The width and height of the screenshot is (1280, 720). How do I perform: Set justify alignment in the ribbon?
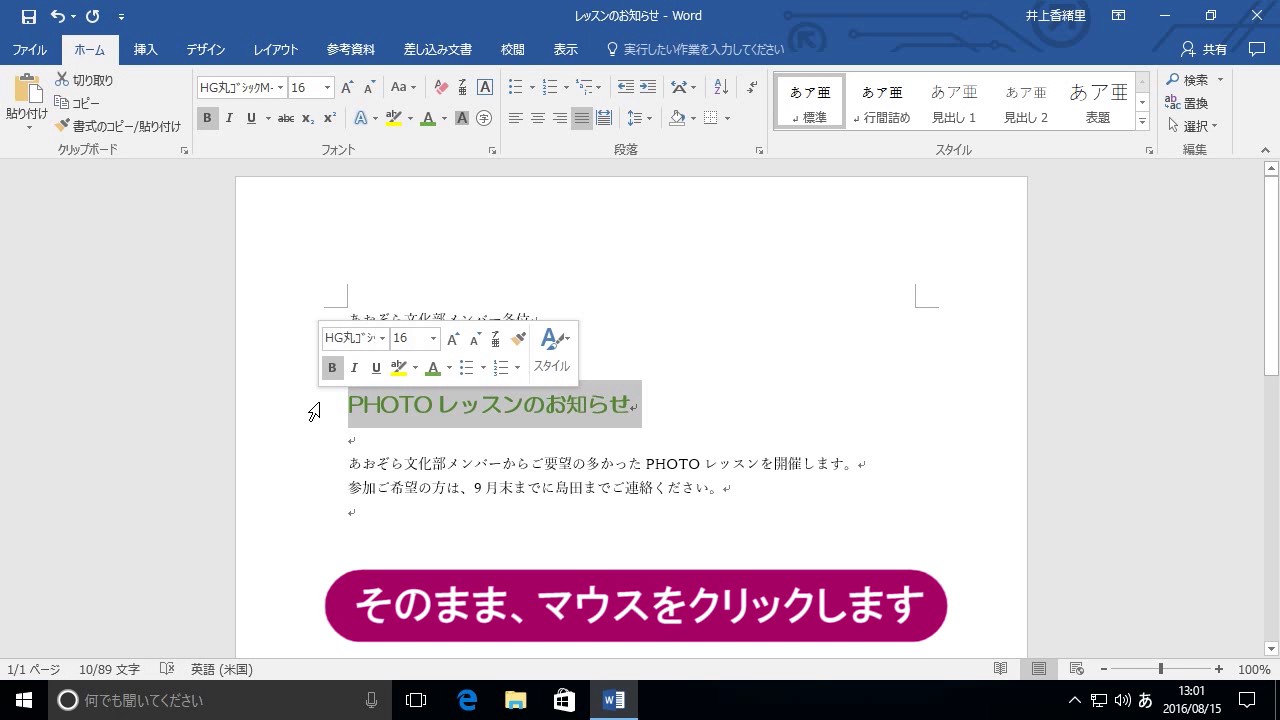(582, 118)
